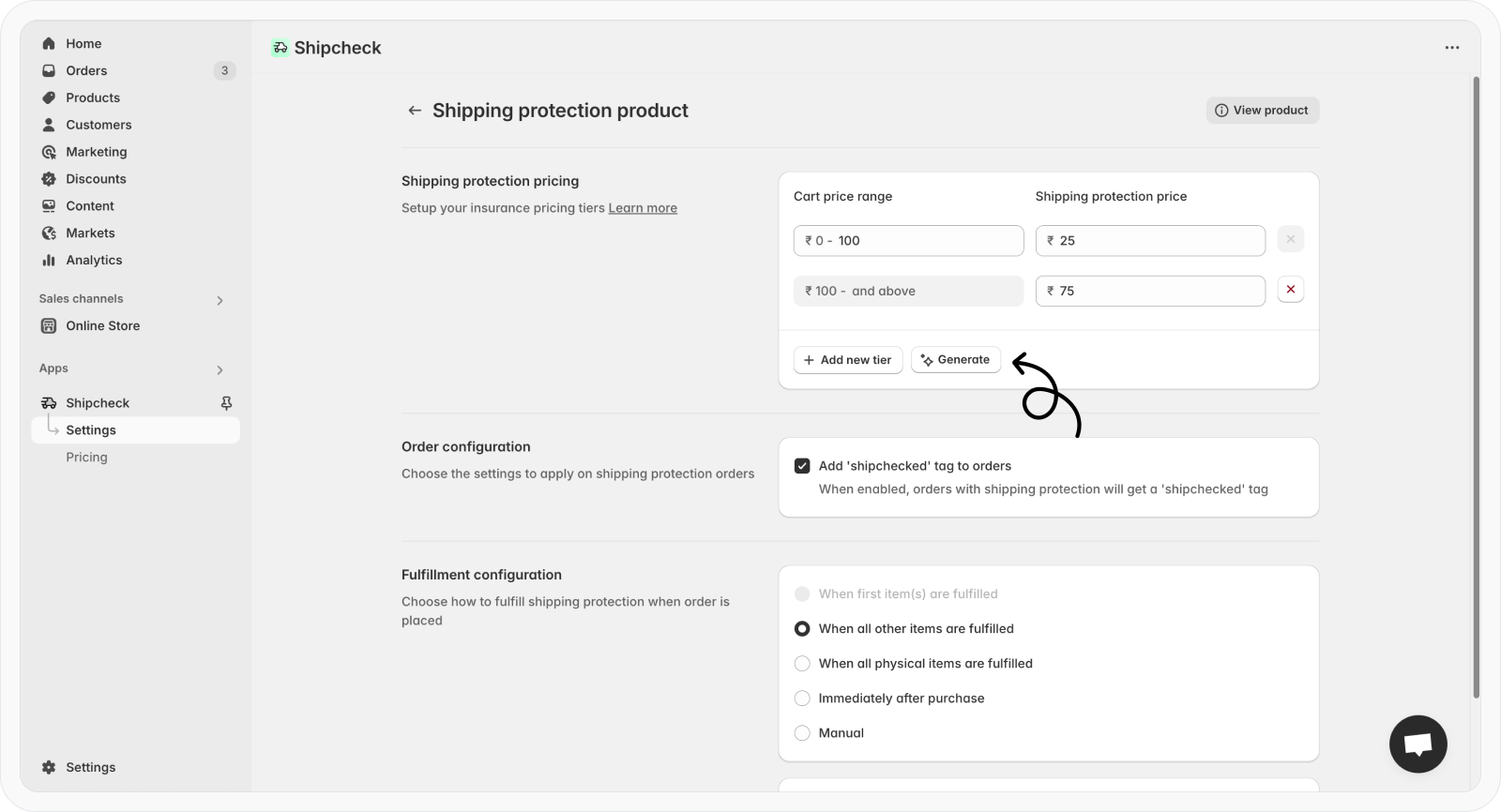Select When all physical items are fulfilled
Viewport: 1501px width, 812px height.
[x=802, y=663]
